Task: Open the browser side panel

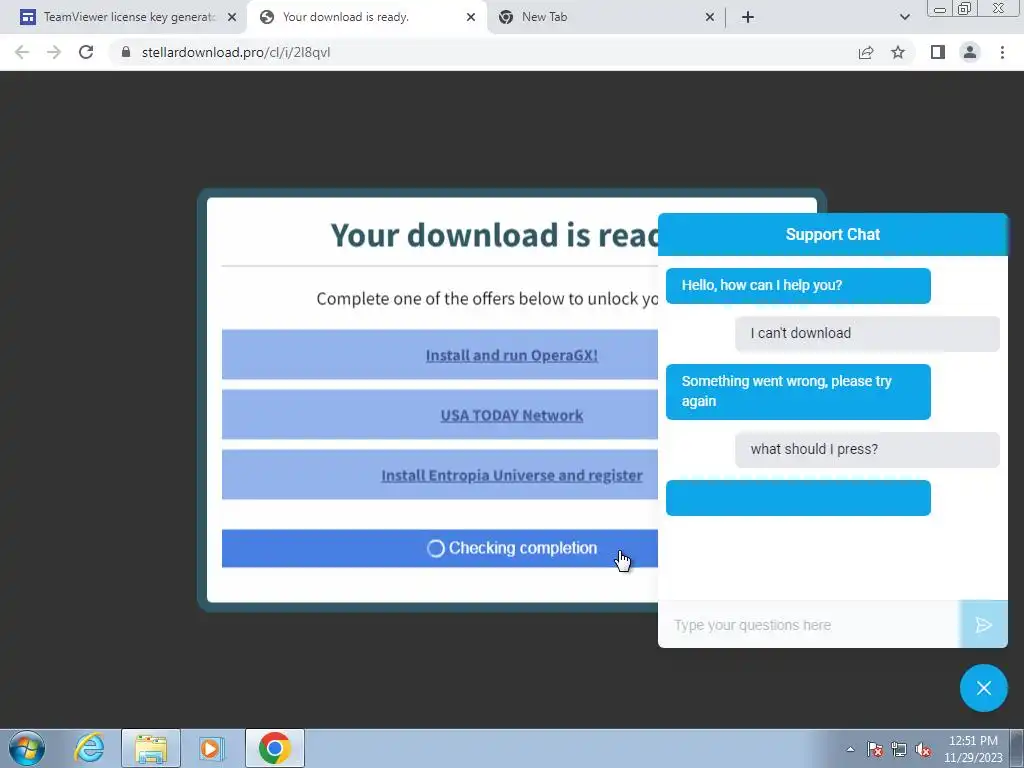Action: click(938, 52)
